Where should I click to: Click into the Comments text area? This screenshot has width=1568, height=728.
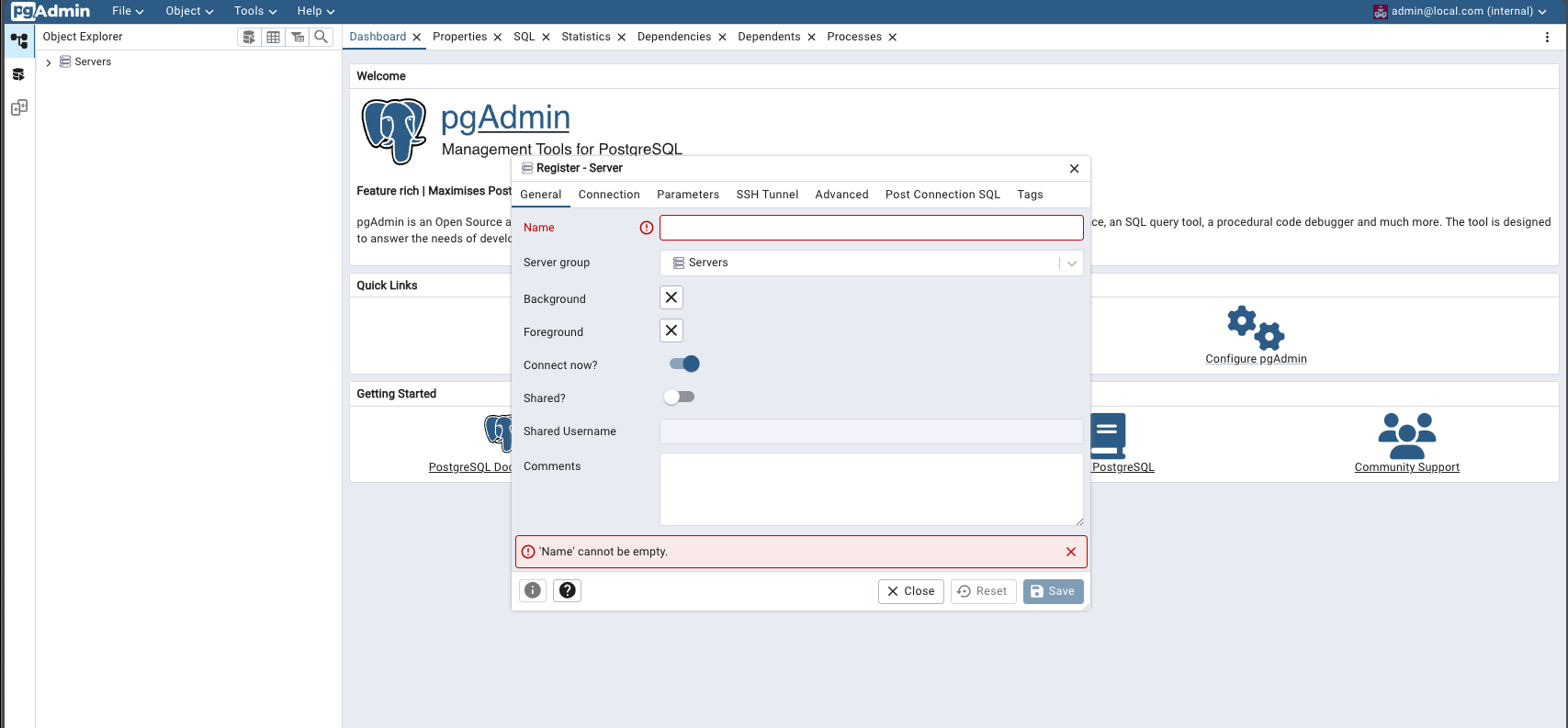click(x=871, y=489)
